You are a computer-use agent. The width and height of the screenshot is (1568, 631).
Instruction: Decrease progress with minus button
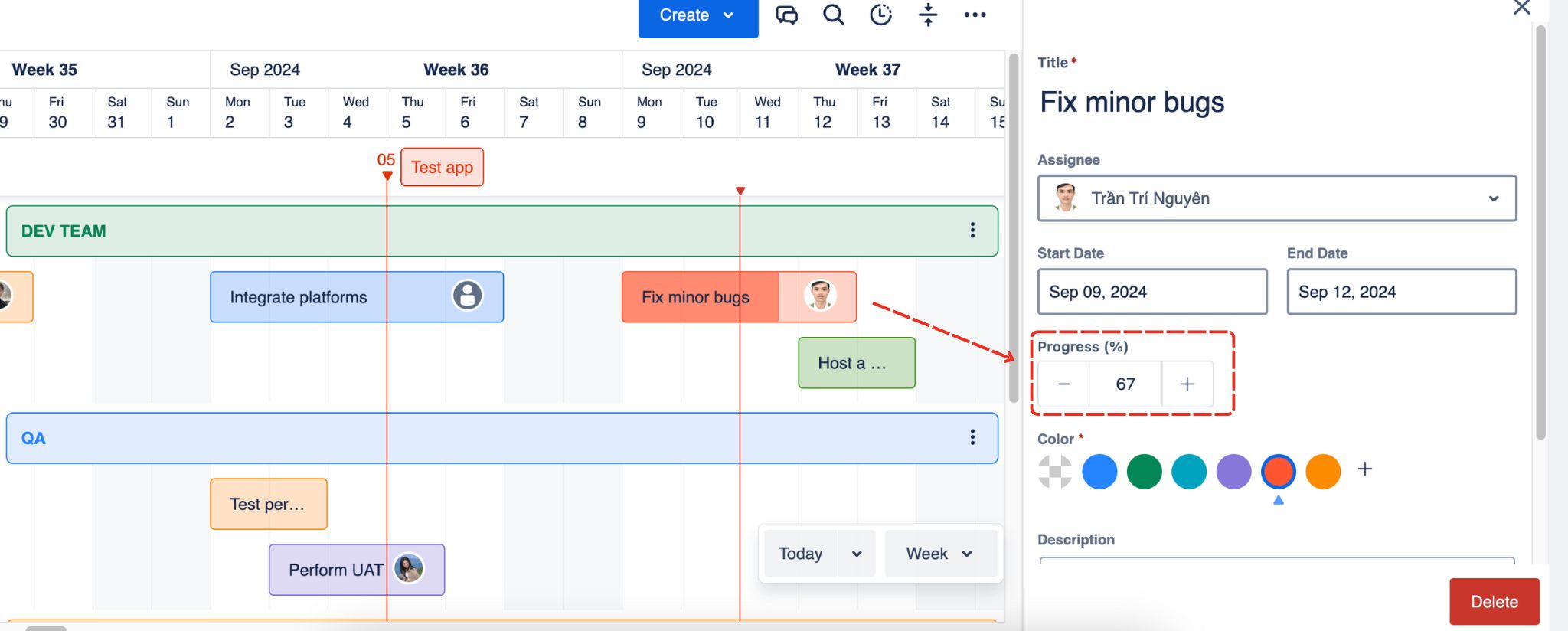click(x=1063, y=384)
